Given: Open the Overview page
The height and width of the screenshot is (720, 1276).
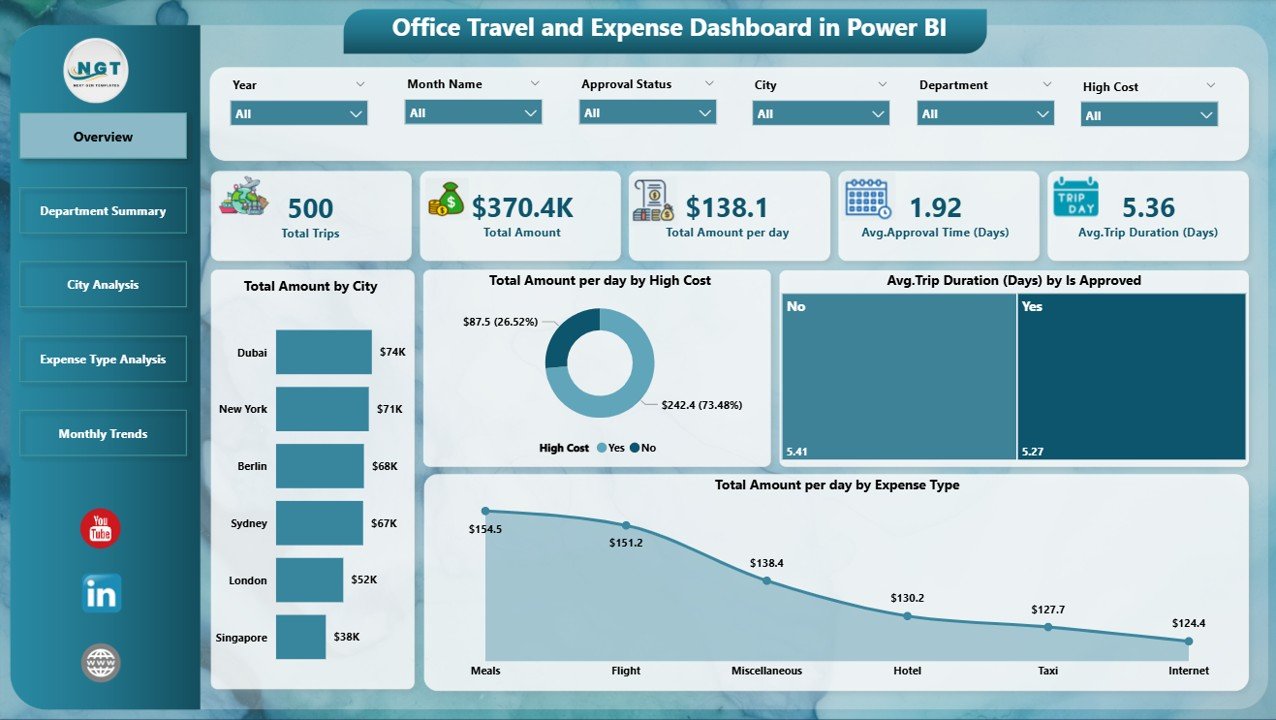Looking at the screenshot, I should pyautogui.click(x=103, y=136).
